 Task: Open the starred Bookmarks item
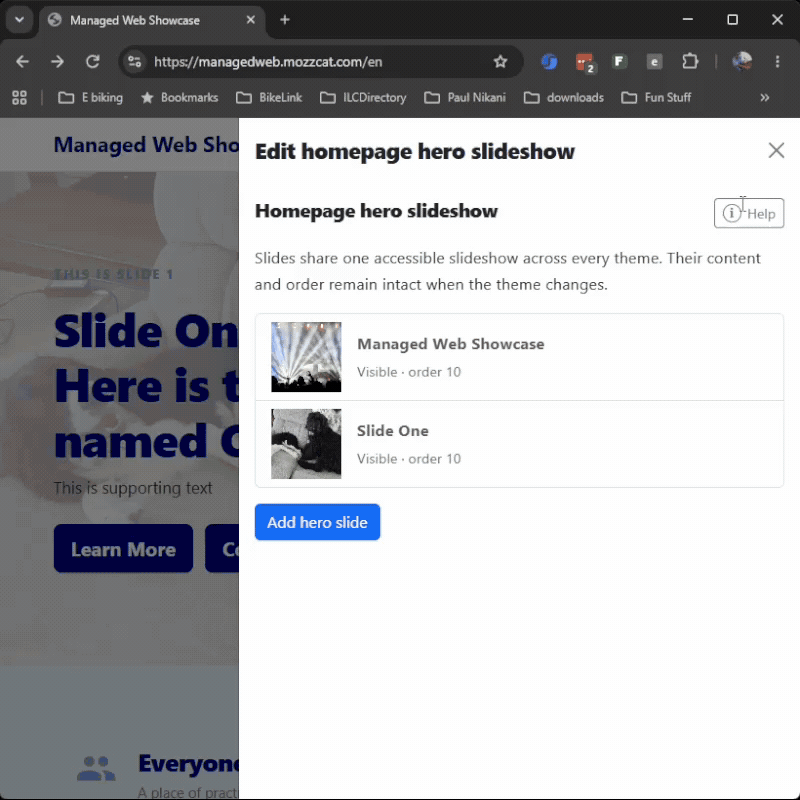point(180,97)
